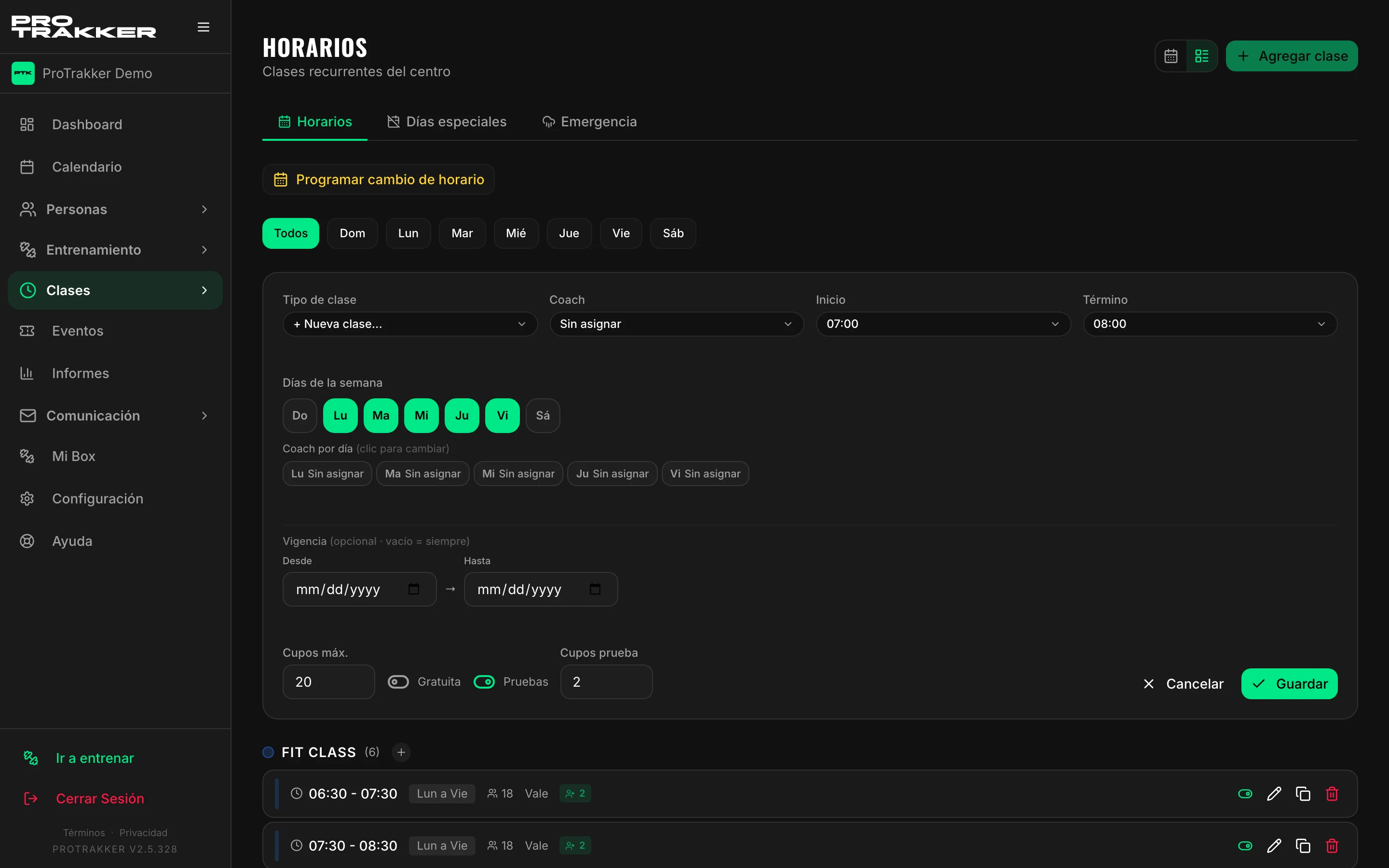The width and height of the screenshot is (1389, 868).
Task: Switch to Días especiales tab
Action: [447, 122]
